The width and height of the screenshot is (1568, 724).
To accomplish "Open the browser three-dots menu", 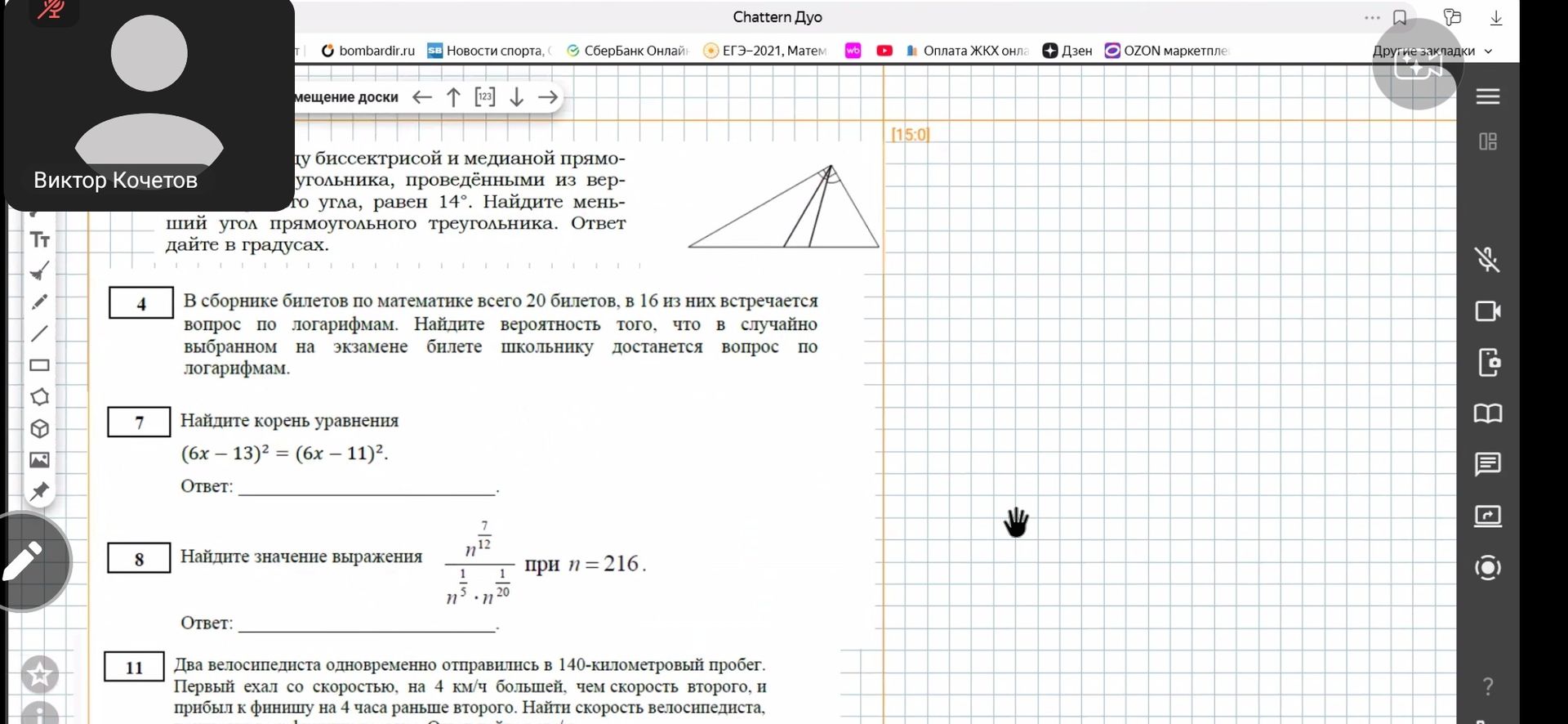I will click(x=1372, y=17).
